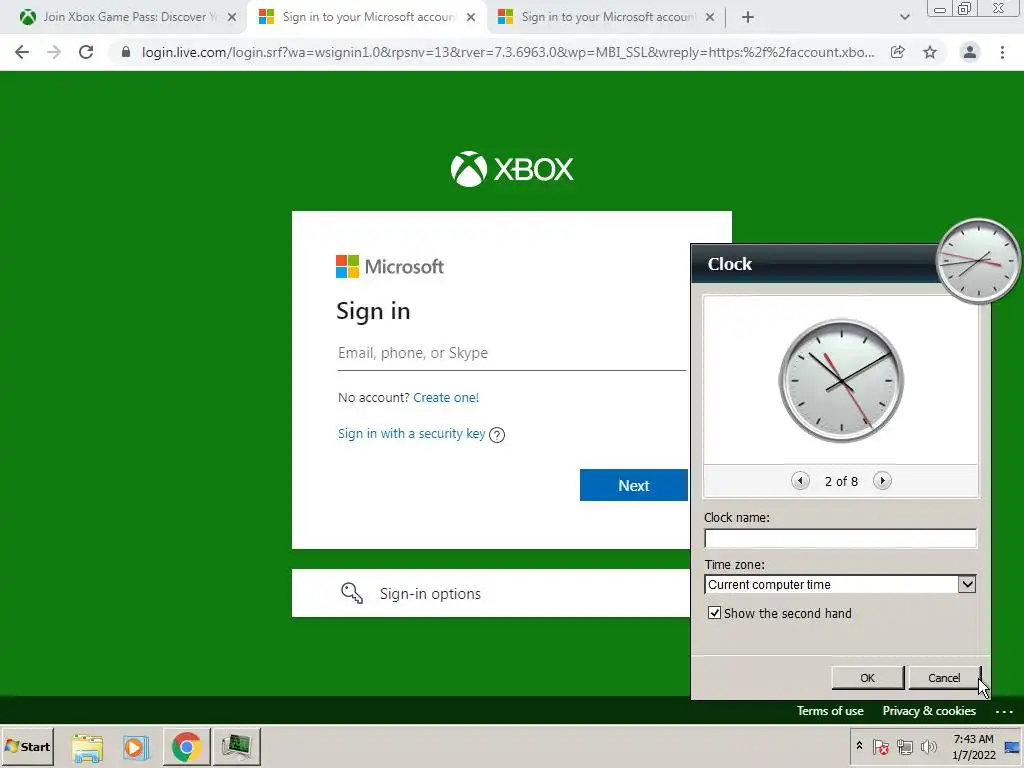Click the clock face preview image

tap(841, 380)
